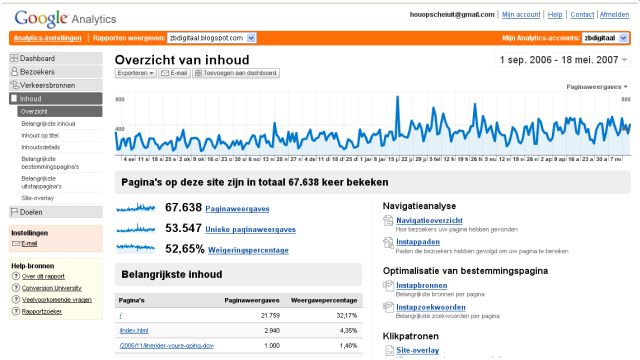Click the Google Analytics logo
Viewport: 640px width, 360px height.
[x=65, y=18]
